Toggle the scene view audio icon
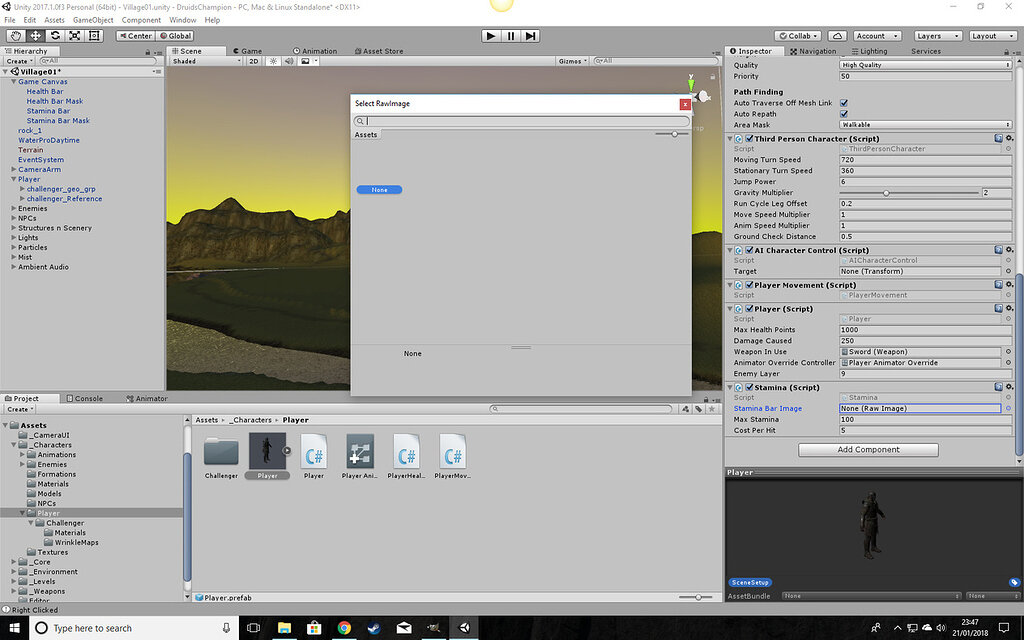The width and height of the screenshot is (1024, 640). pos(289,60)
